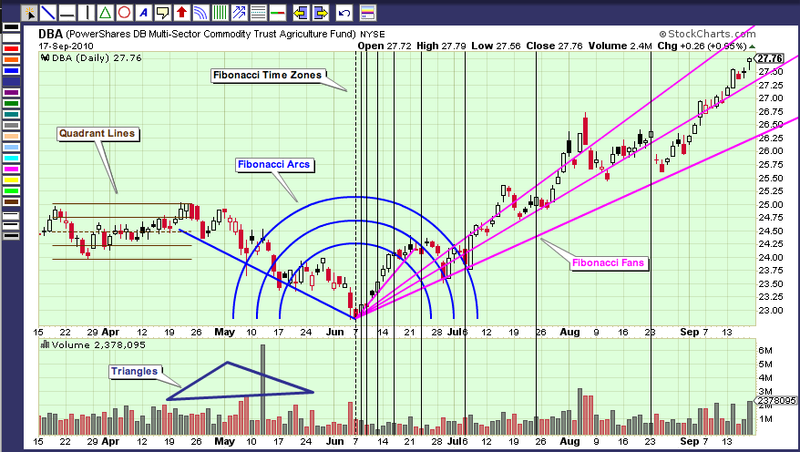Image resolution: width=800 pixels, height=452 pixels.
Task: Select the 'Quadrant Lines' annotation label
Action: 97,134
